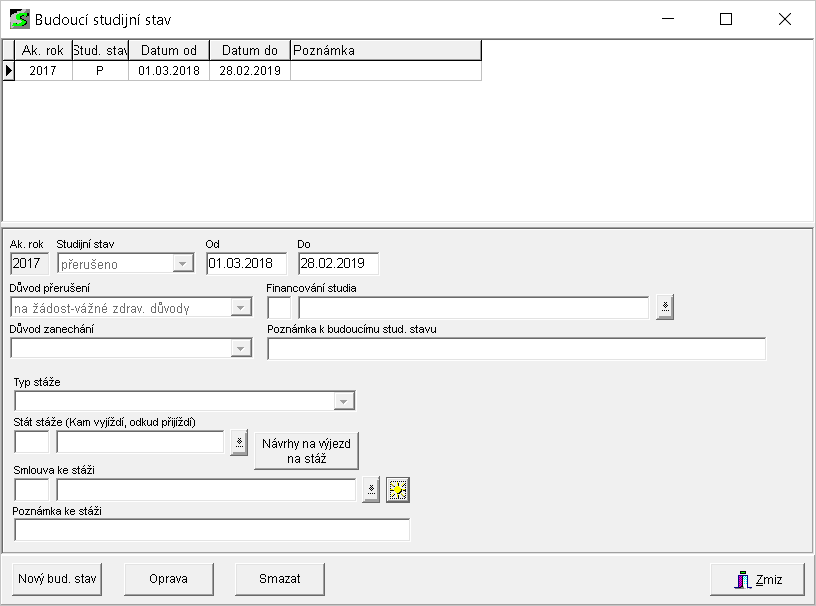816x606 pixels.
Task: Select the row indicator arrow in the table
Action: pos(9,71)
